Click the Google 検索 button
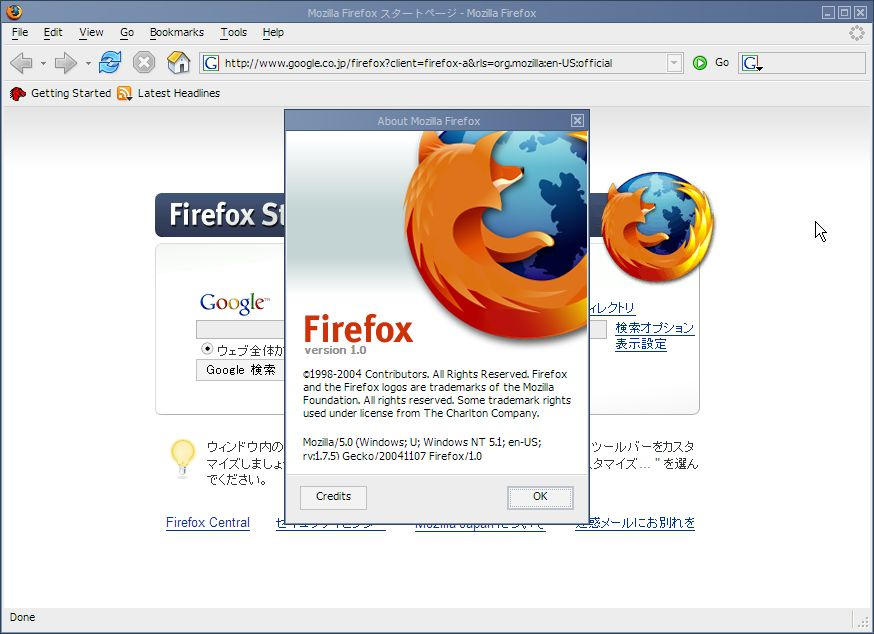Viewport: 874px width, 634px height. tap(240, 370)
